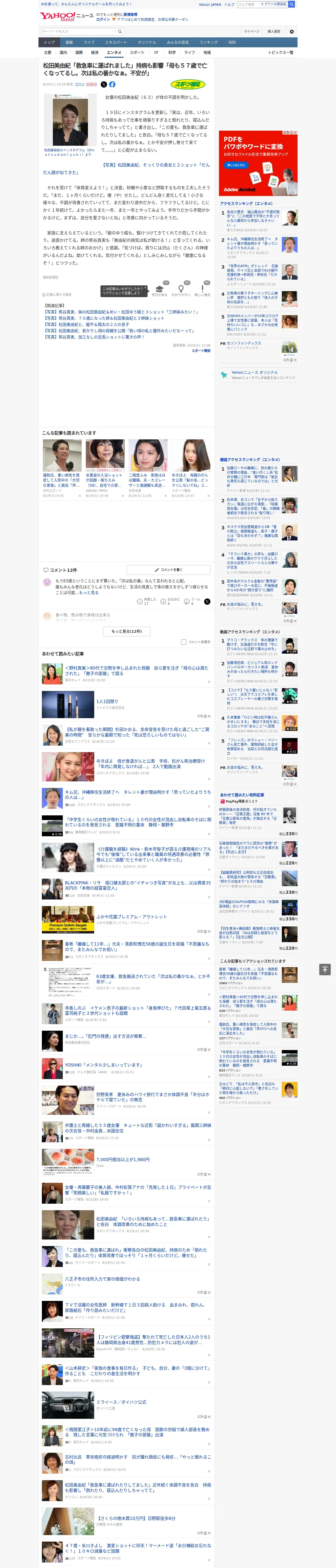Select the スポーツ category
The width and height of the screenshot is (336, 1568).
tap(137, 53)
